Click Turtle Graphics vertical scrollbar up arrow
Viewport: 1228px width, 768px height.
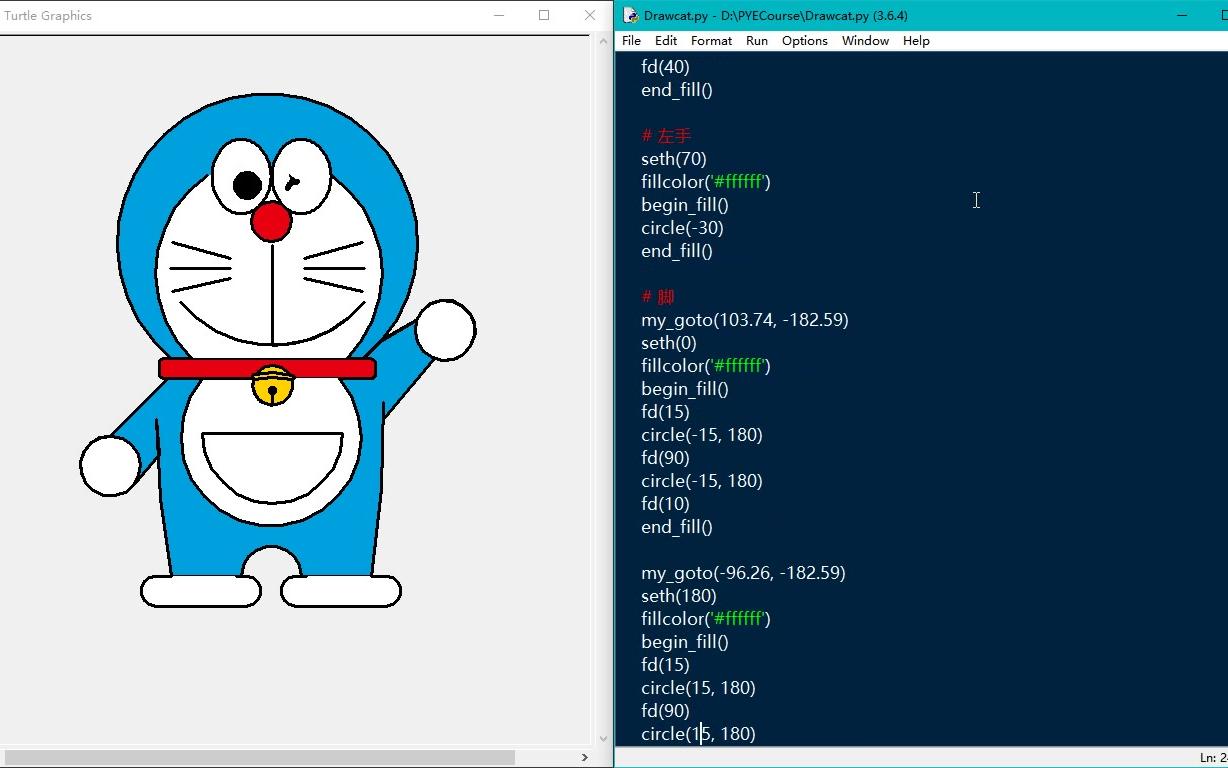tap(603, 42)
